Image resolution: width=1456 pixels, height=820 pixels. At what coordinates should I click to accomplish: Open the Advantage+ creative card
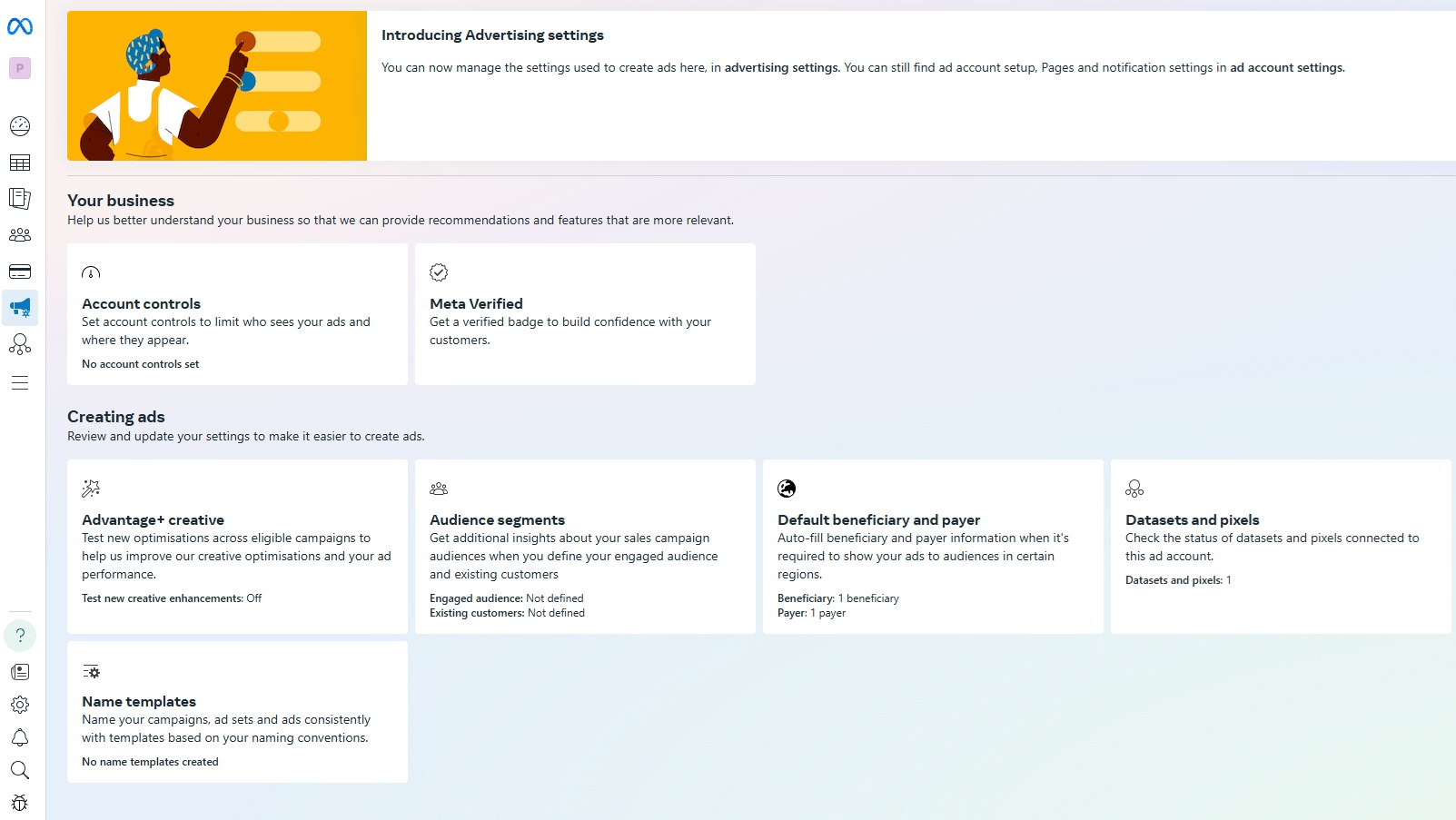pyautogui.click(x=237, y=547)
